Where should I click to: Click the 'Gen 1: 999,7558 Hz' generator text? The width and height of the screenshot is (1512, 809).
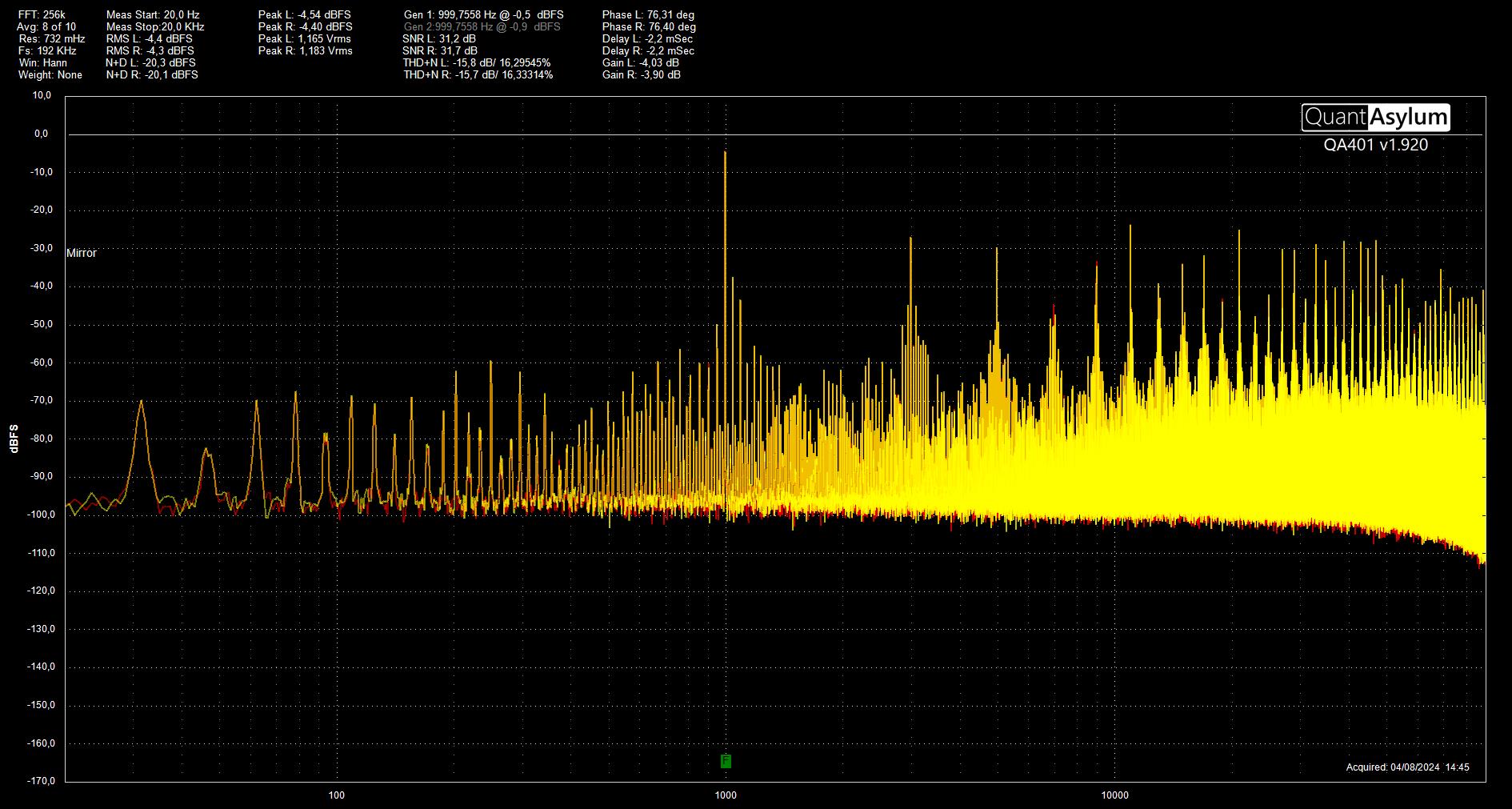483,14
